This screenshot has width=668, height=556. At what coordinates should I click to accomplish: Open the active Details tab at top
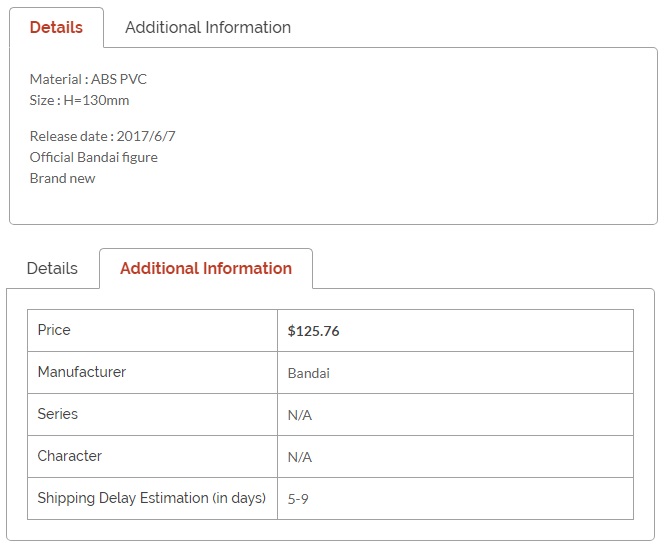point(56,27)
